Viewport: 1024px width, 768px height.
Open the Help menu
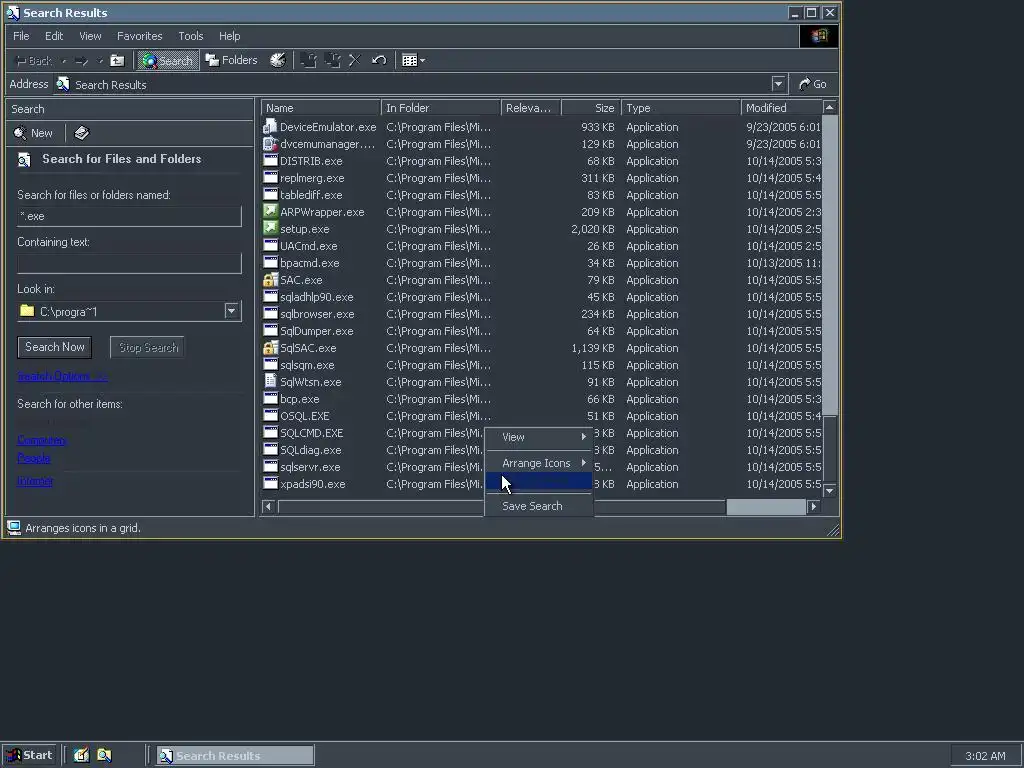point(229,36)
